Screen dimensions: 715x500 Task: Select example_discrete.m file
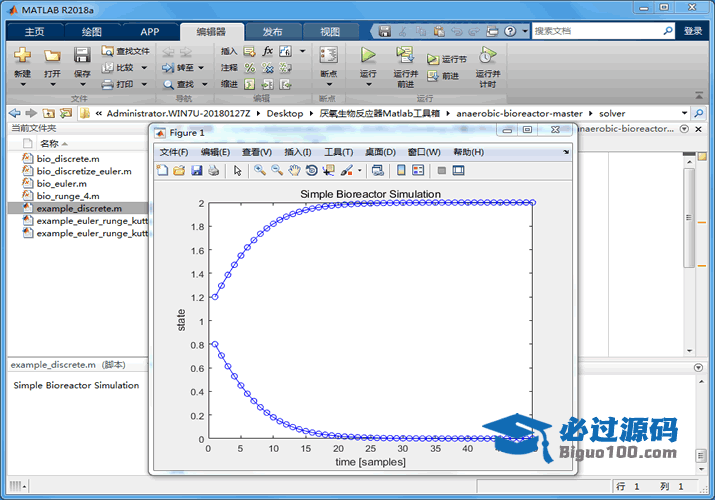tap(78, 208)
